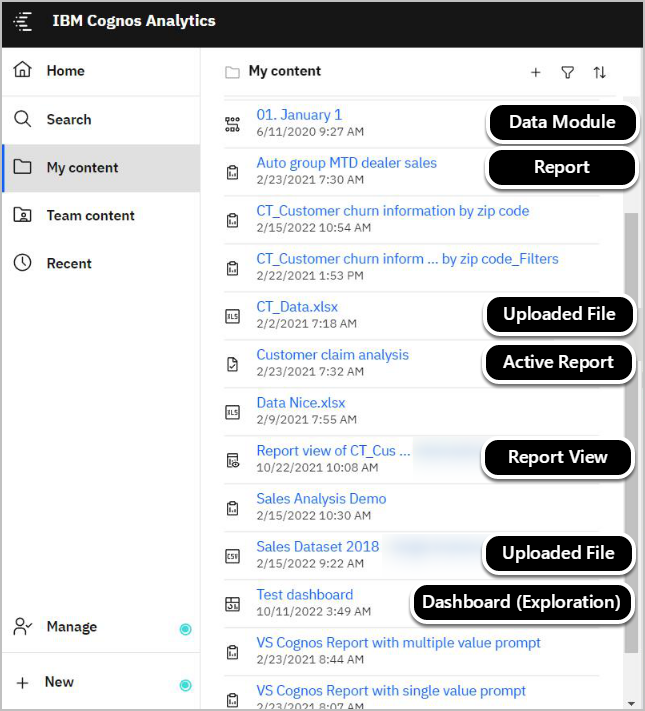Screen dimensions: 645x711
Task: Click the teal indicator dot beside Manage
Action: click(x=186, y=629)
